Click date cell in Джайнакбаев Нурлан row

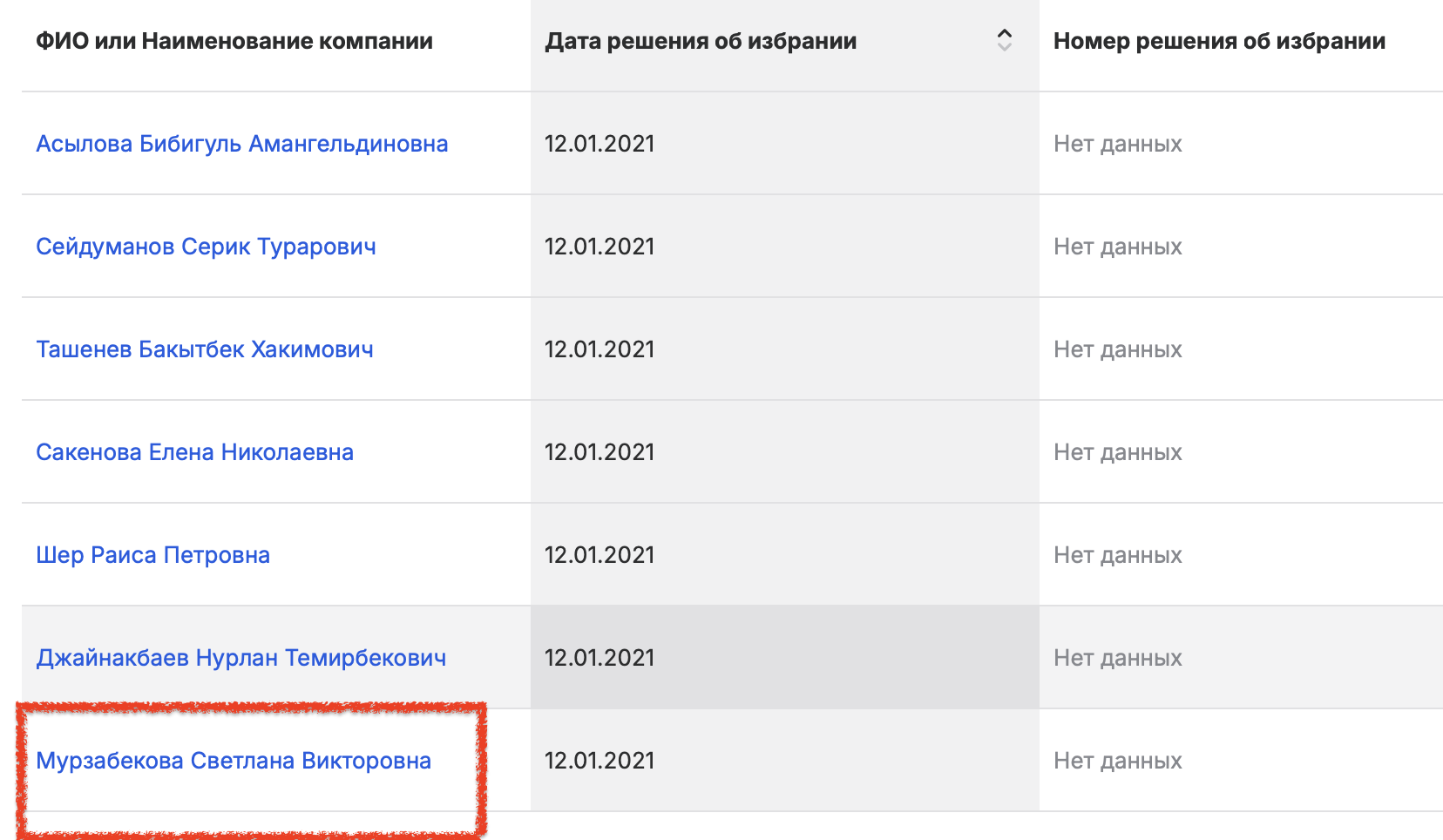(x=600, y=658)
